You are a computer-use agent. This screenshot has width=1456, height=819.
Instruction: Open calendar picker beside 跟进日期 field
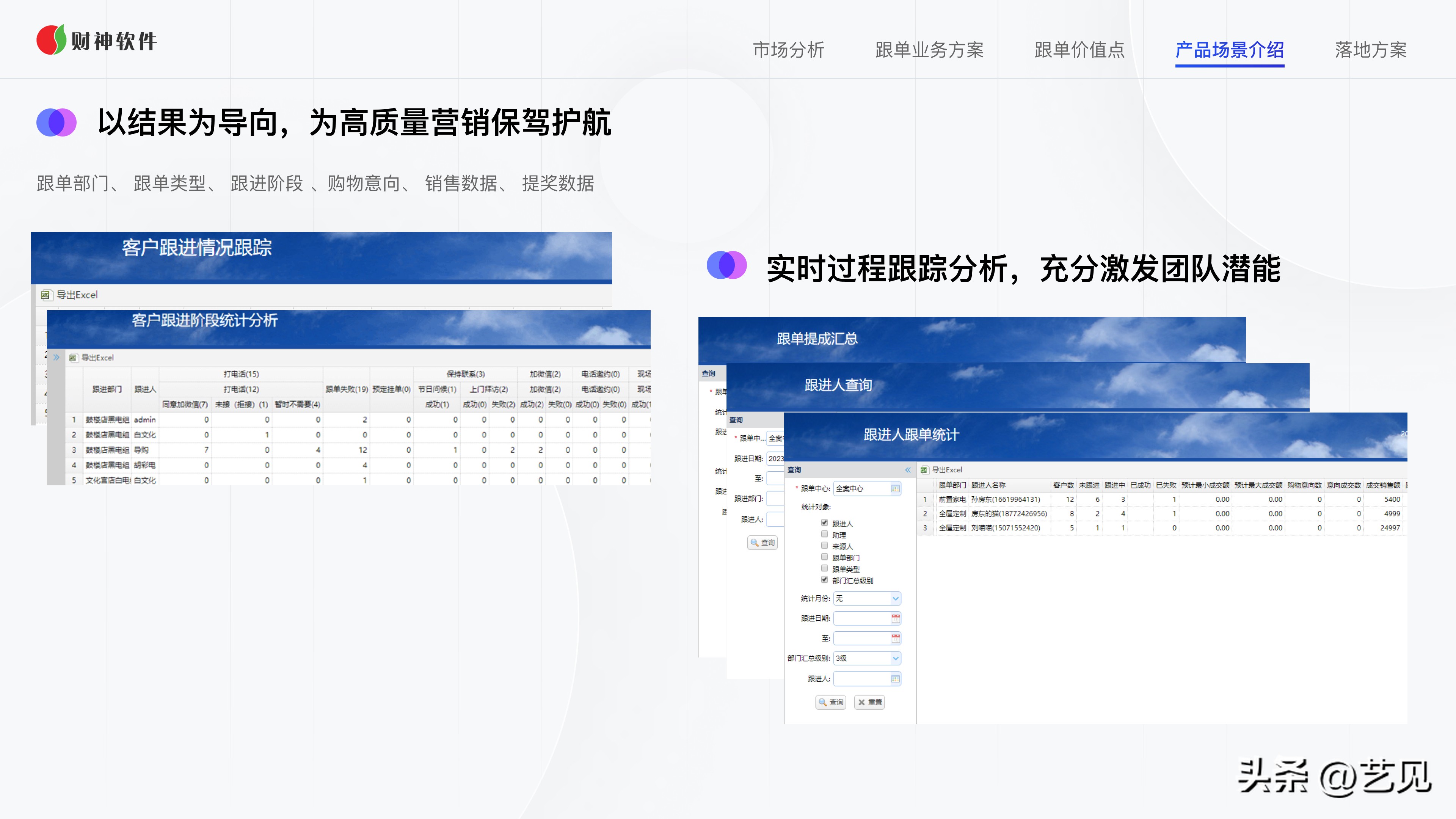(895, 618)
